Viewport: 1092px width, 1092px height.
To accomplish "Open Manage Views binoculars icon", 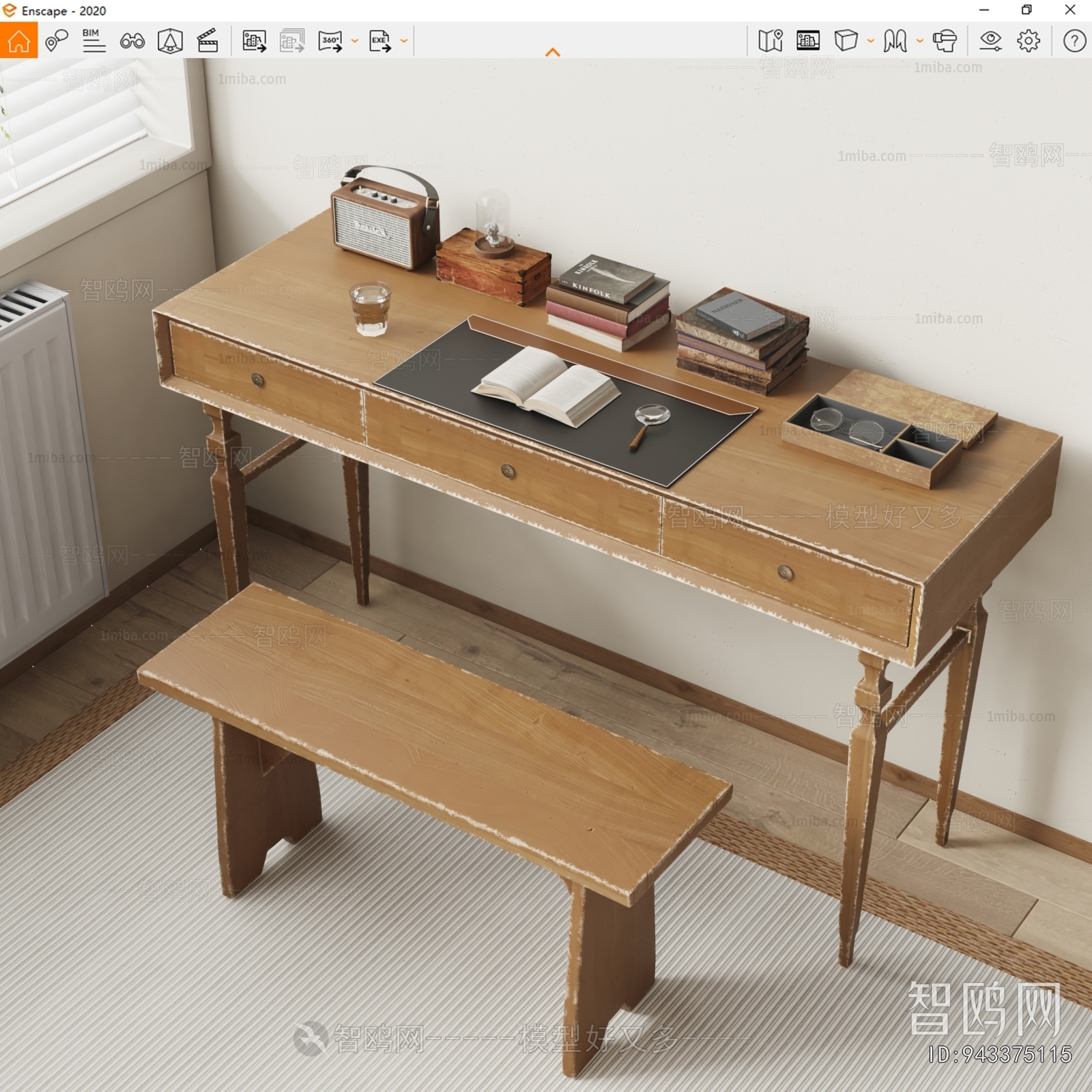I will [132, 41].
